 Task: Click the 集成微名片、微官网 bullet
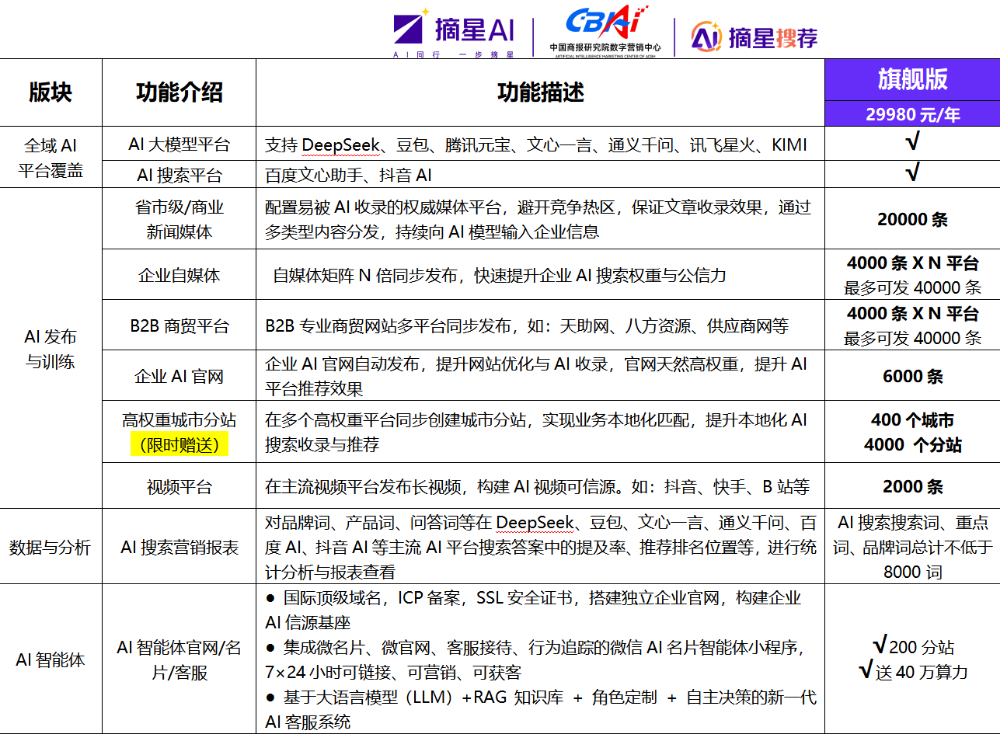(534, 659)
